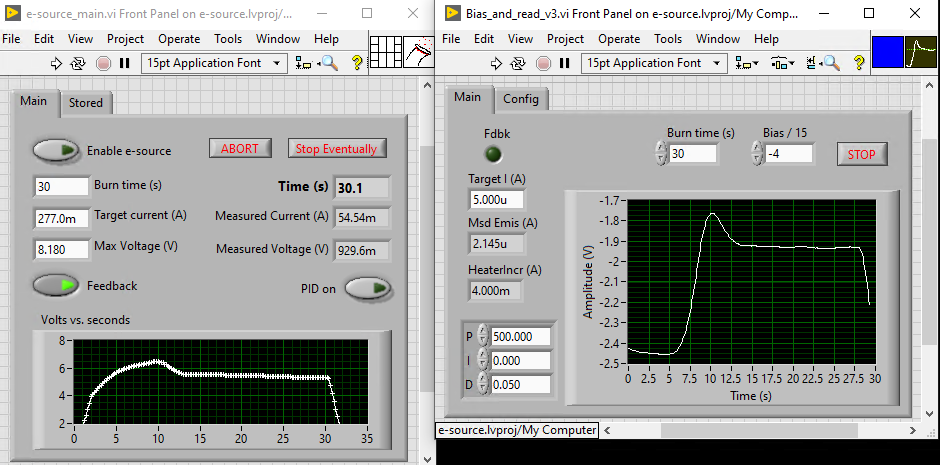Click the Stop Eventually button
The image size is (940, 465).
(x=336, y=149)
